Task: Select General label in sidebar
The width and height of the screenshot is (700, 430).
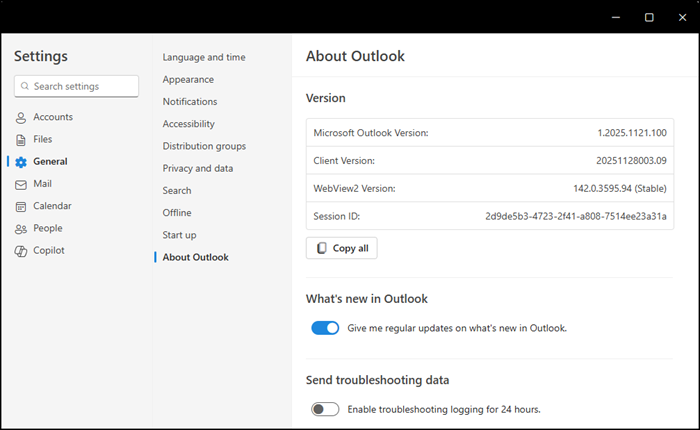Action: (x=50, y=162)
